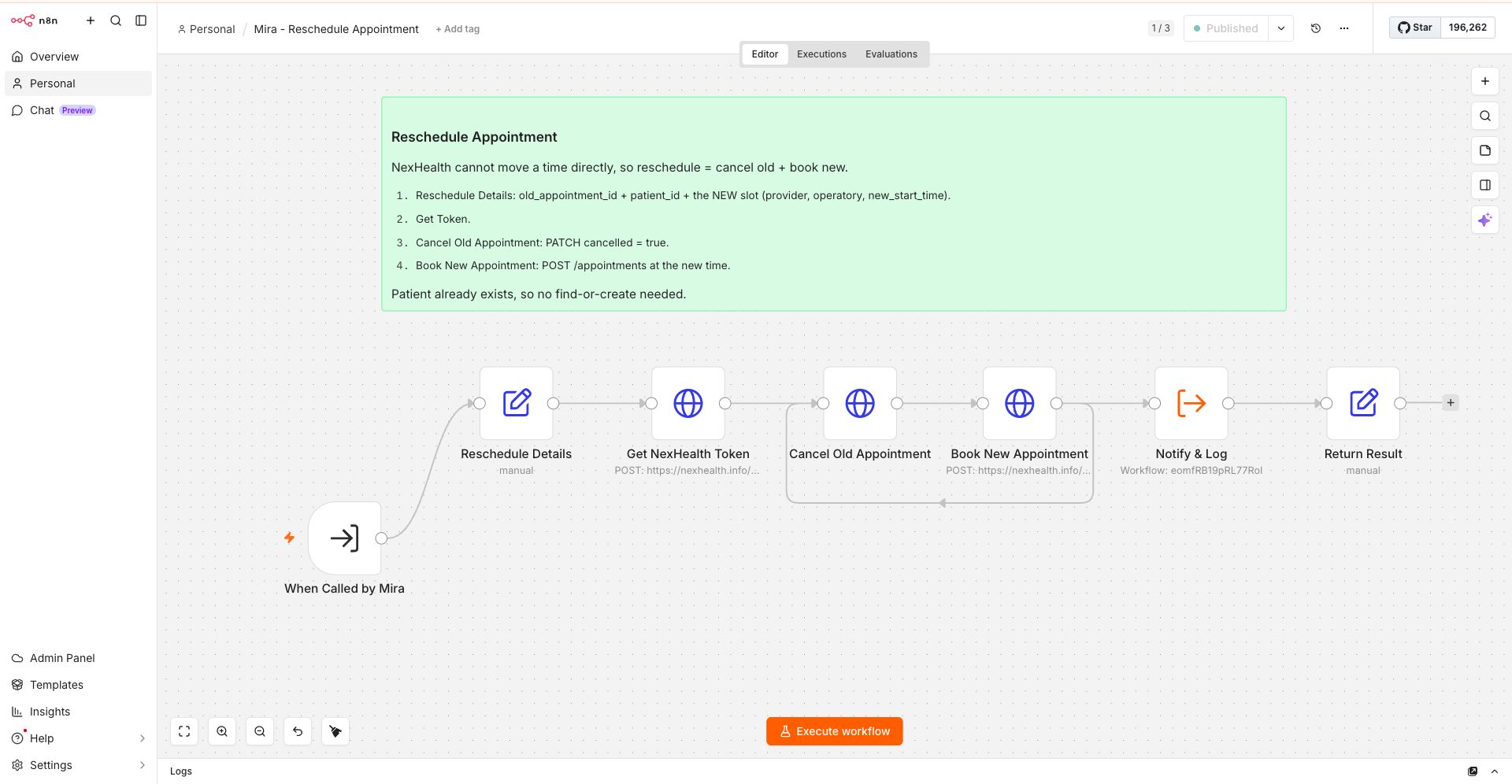Screen dimensions: 1512x784
Task: Select the Reschedule Appointment sticky note
Action: pos(833,204)
